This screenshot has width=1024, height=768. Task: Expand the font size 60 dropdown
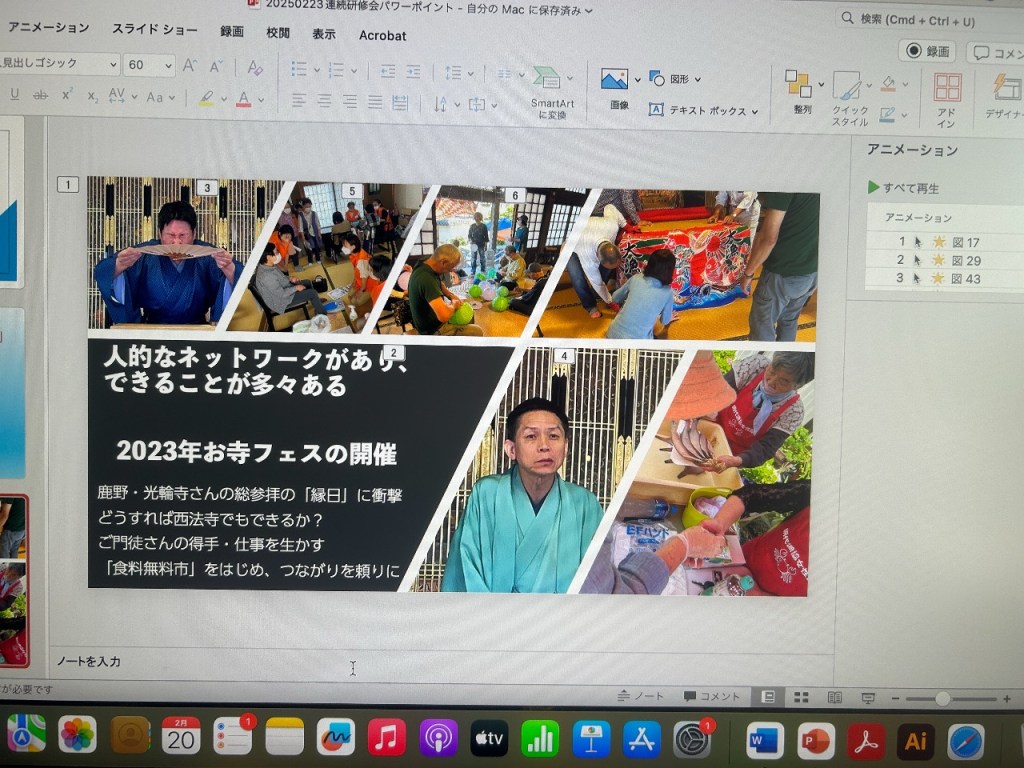point(167,66)
